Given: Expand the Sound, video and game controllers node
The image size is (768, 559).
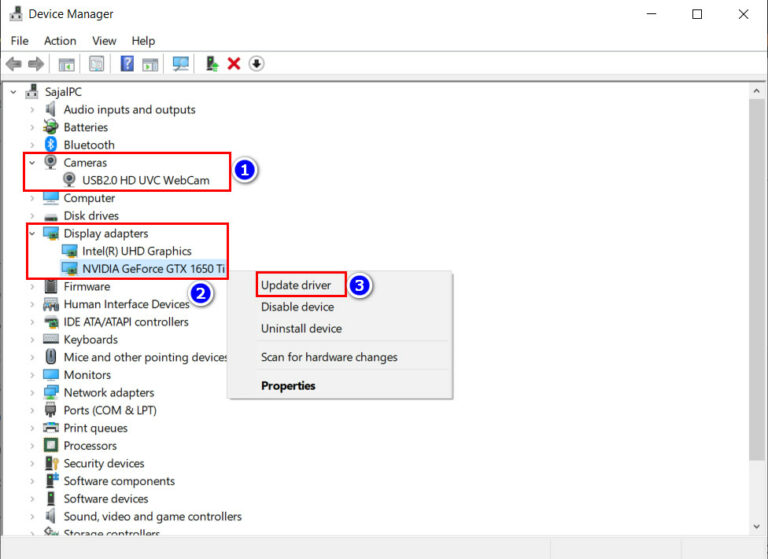Looking at the screenshot, I should (x=32, y=516).
